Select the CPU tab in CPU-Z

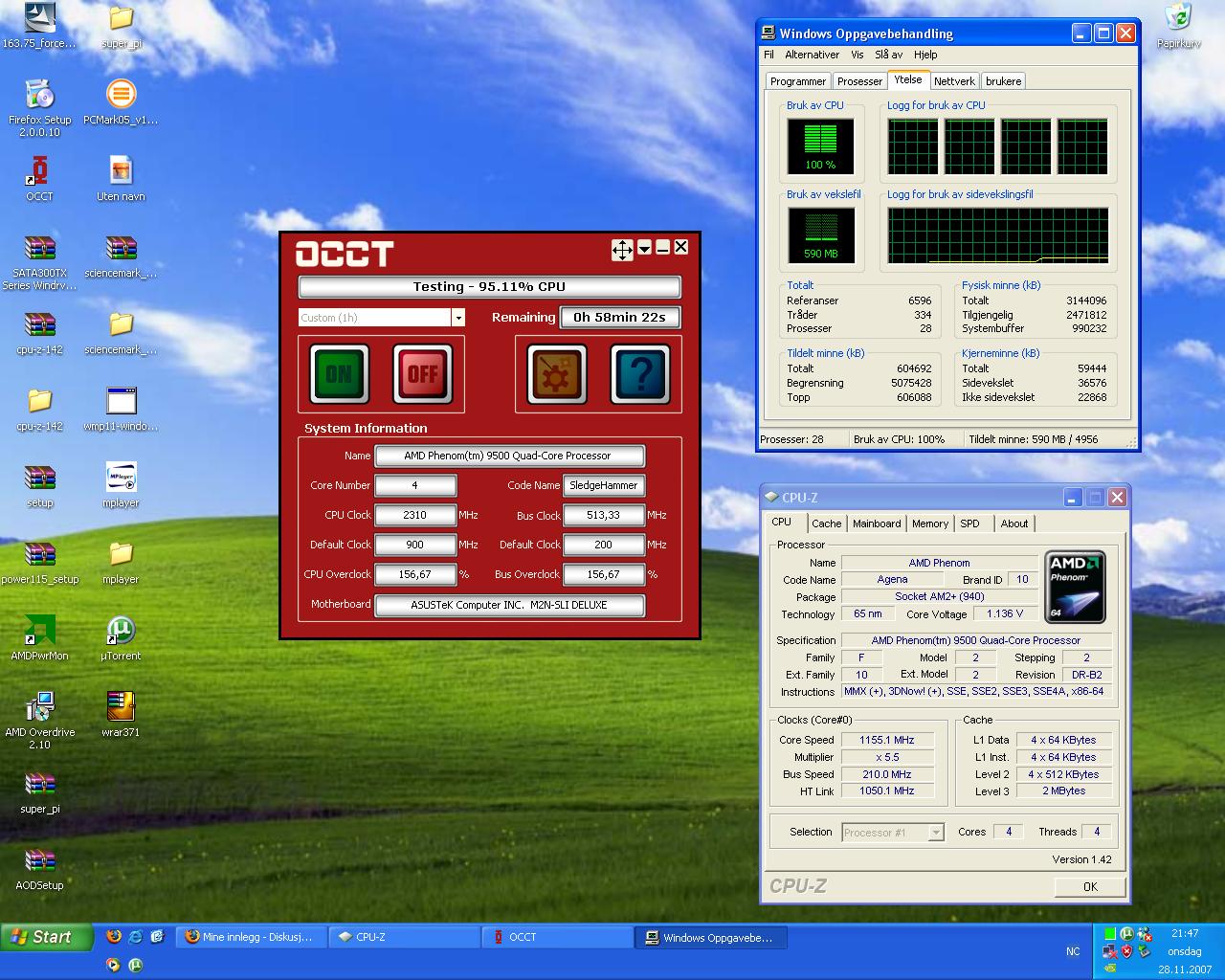click(x=782, y=522)
